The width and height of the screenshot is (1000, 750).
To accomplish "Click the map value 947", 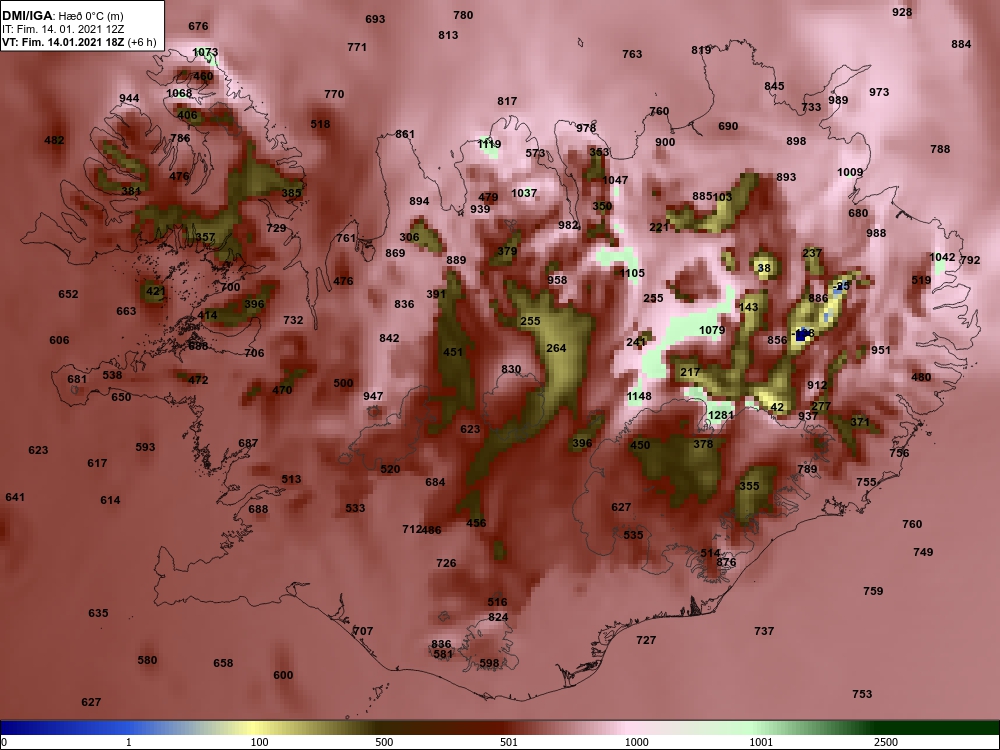I will click(373, 396).
